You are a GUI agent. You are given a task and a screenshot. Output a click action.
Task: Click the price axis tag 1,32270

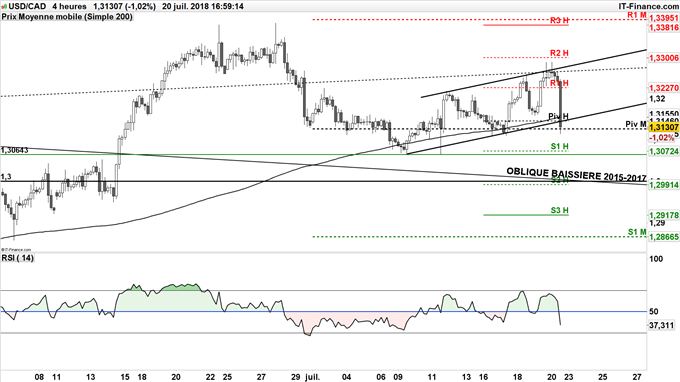point(664,88)
